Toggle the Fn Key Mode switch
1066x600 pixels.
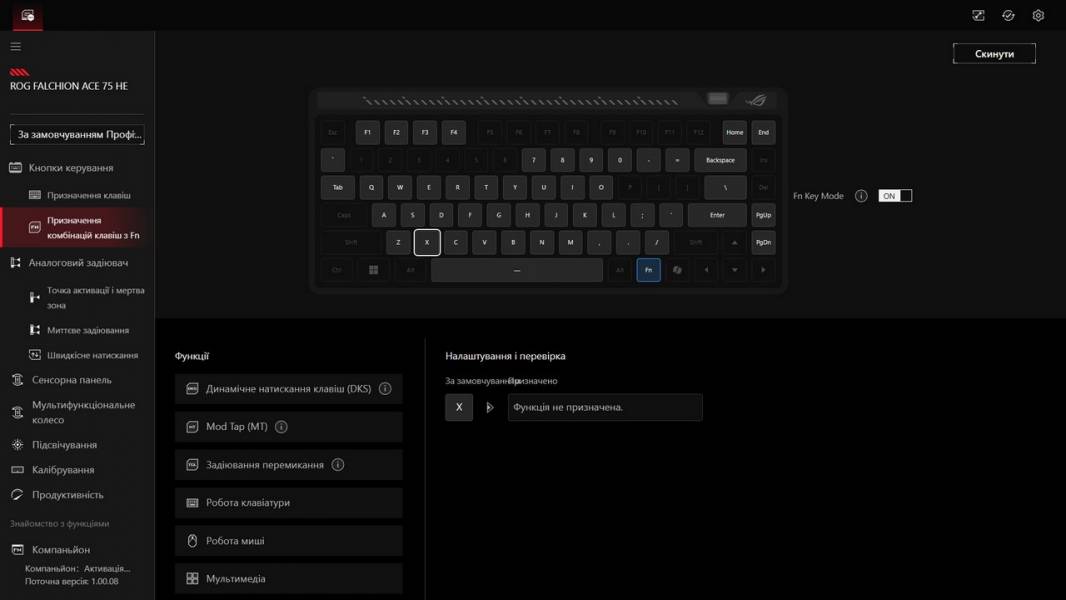[895, 196]
